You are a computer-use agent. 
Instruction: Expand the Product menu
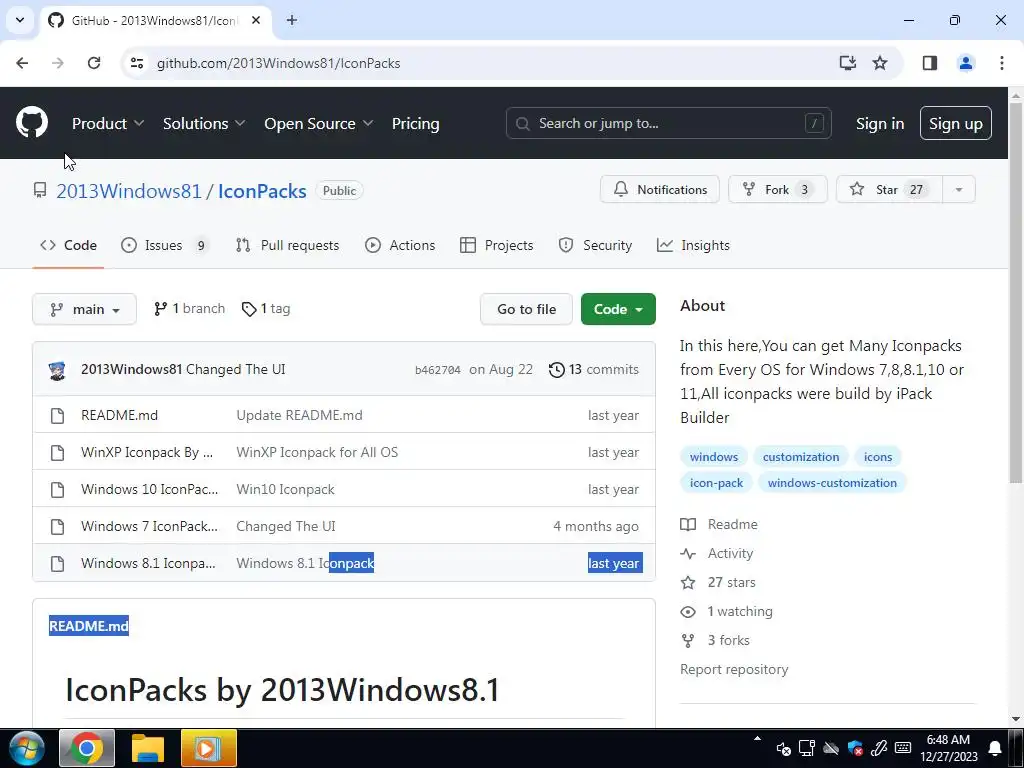108,123
